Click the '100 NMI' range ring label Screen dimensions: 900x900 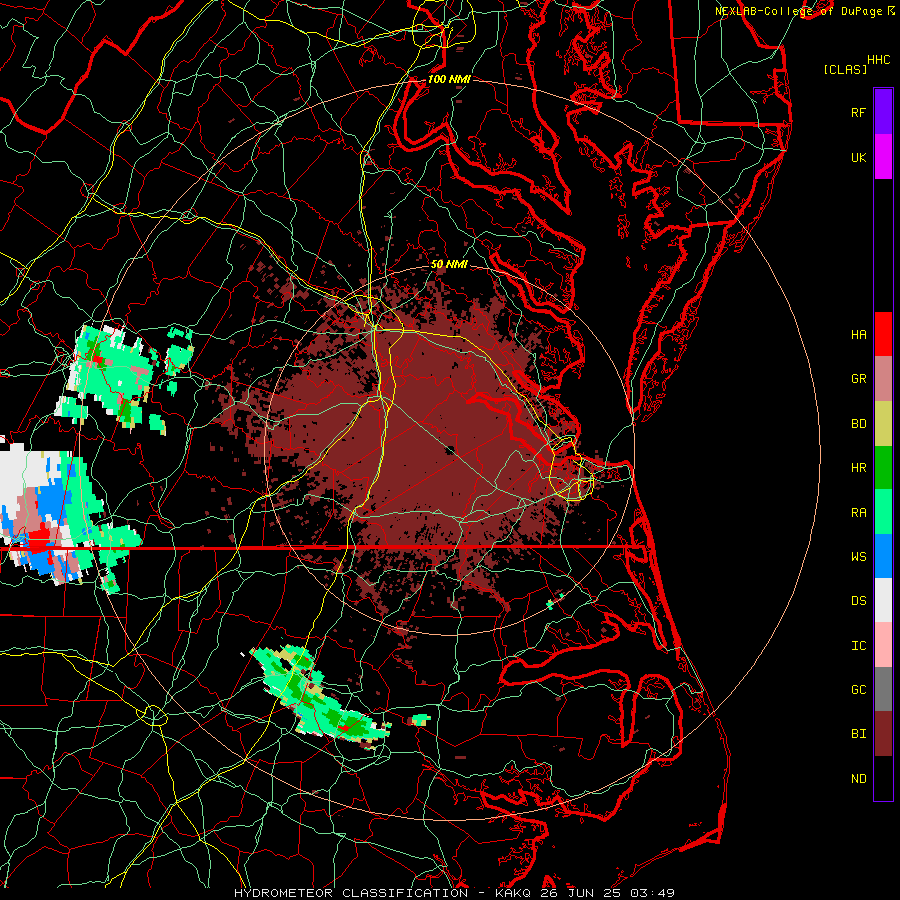coord(449,79)
